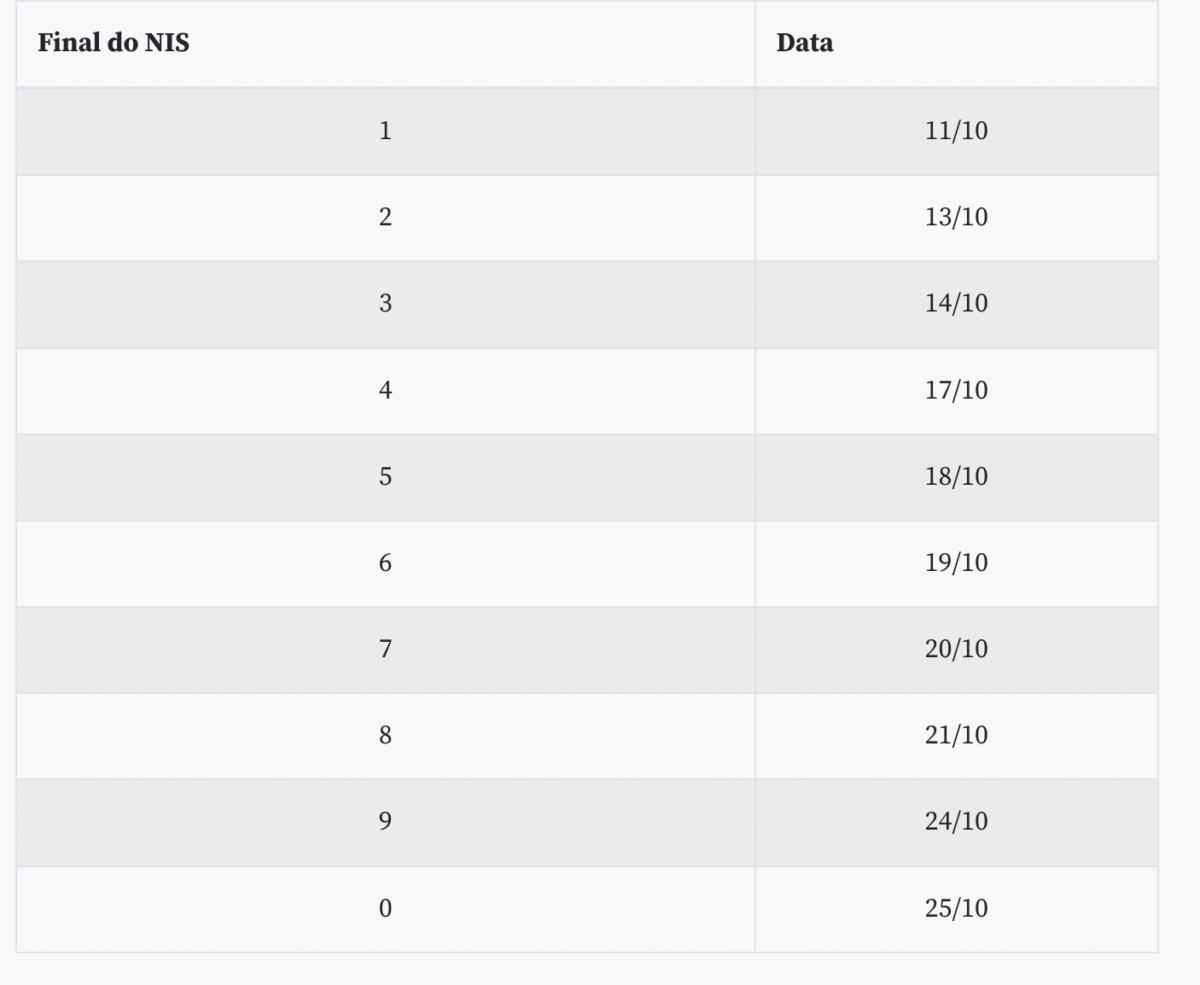
Task: Click the "Final do NIS" column header
Action: pyautogui.click(x=113, y=44)
